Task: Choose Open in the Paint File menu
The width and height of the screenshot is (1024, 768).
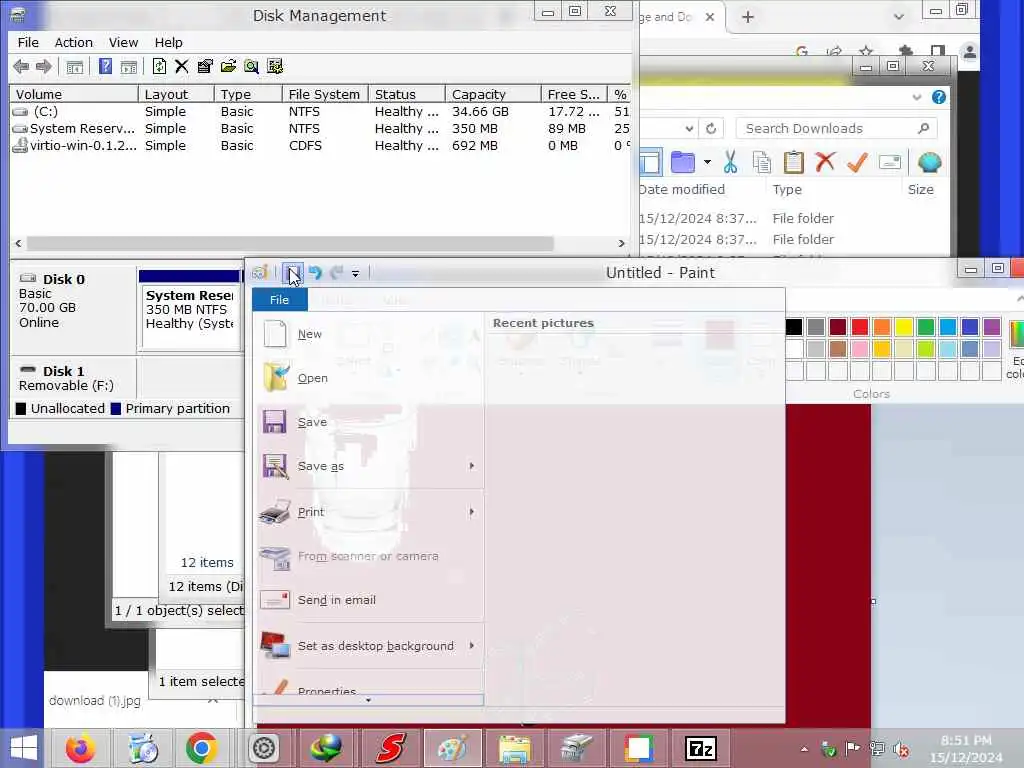Action: [369, 378]
